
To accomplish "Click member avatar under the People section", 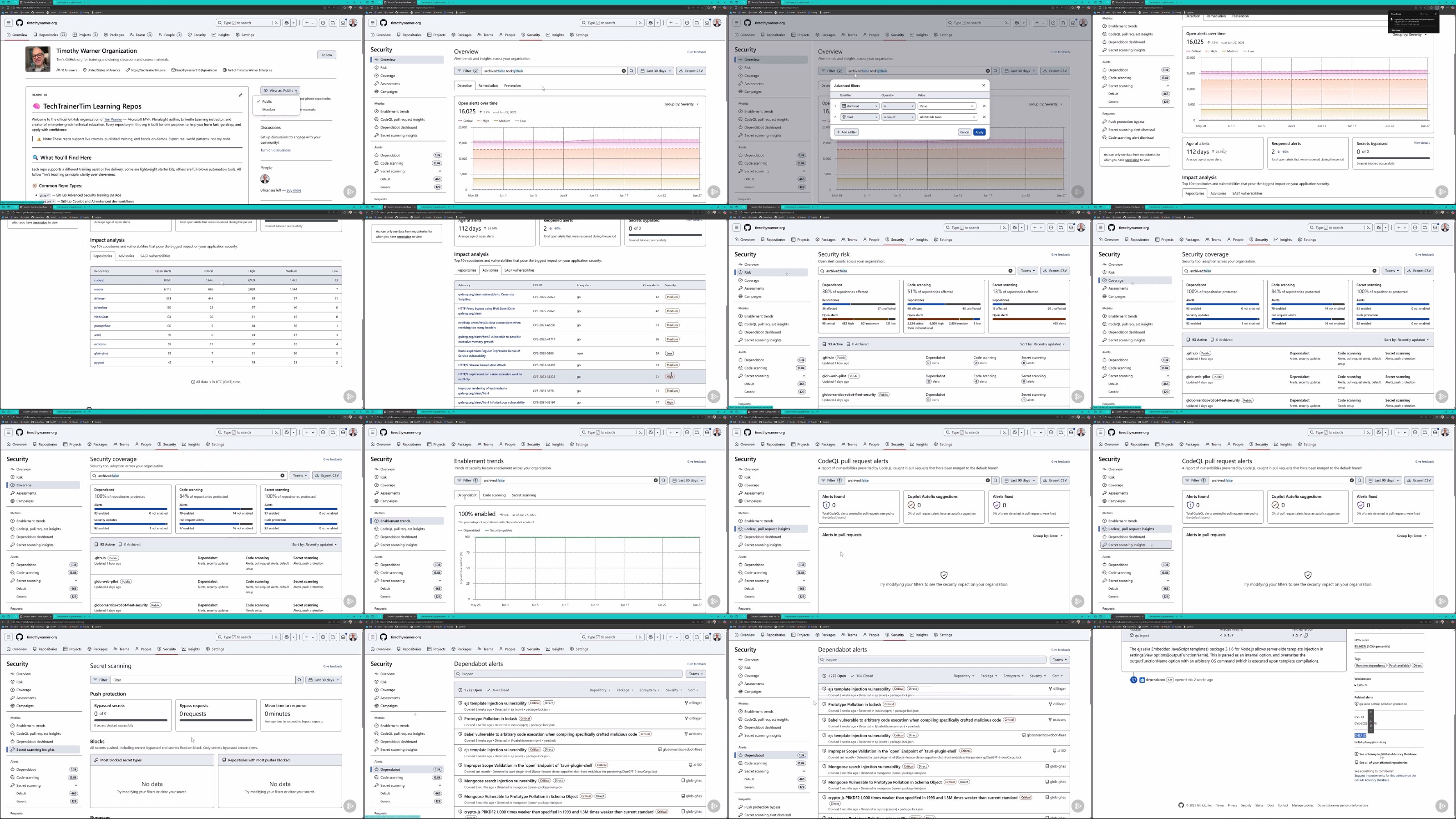I will pos(264,179).
